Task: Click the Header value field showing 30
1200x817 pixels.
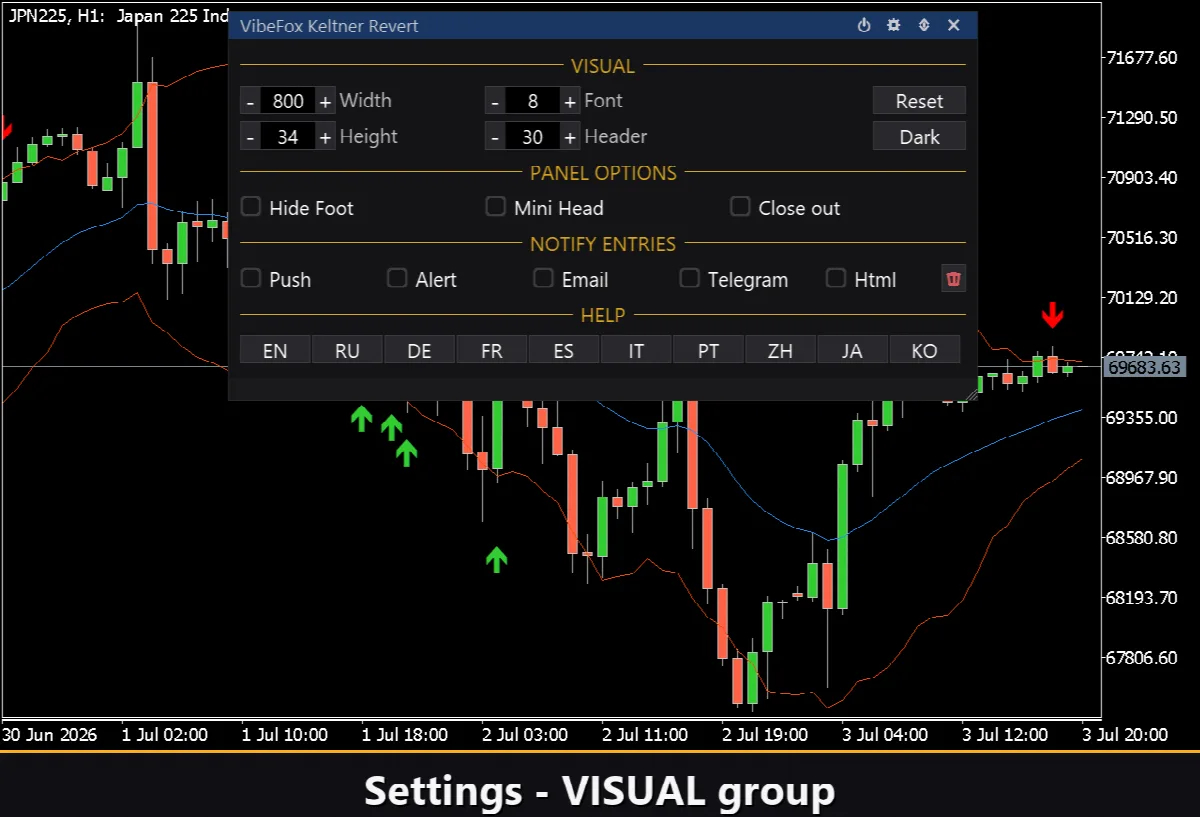Action: click(x=532, y=137)
